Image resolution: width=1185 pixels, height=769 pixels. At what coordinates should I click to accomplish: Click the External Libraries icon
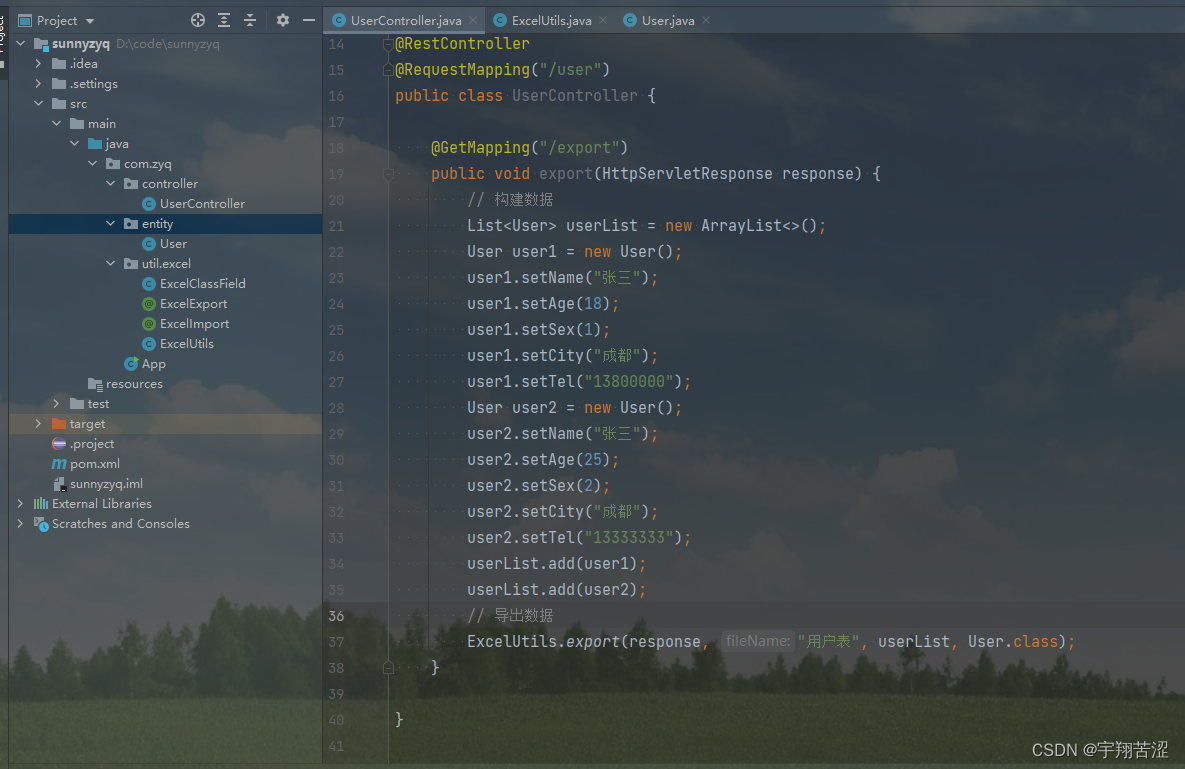click(x=41, y=504)
